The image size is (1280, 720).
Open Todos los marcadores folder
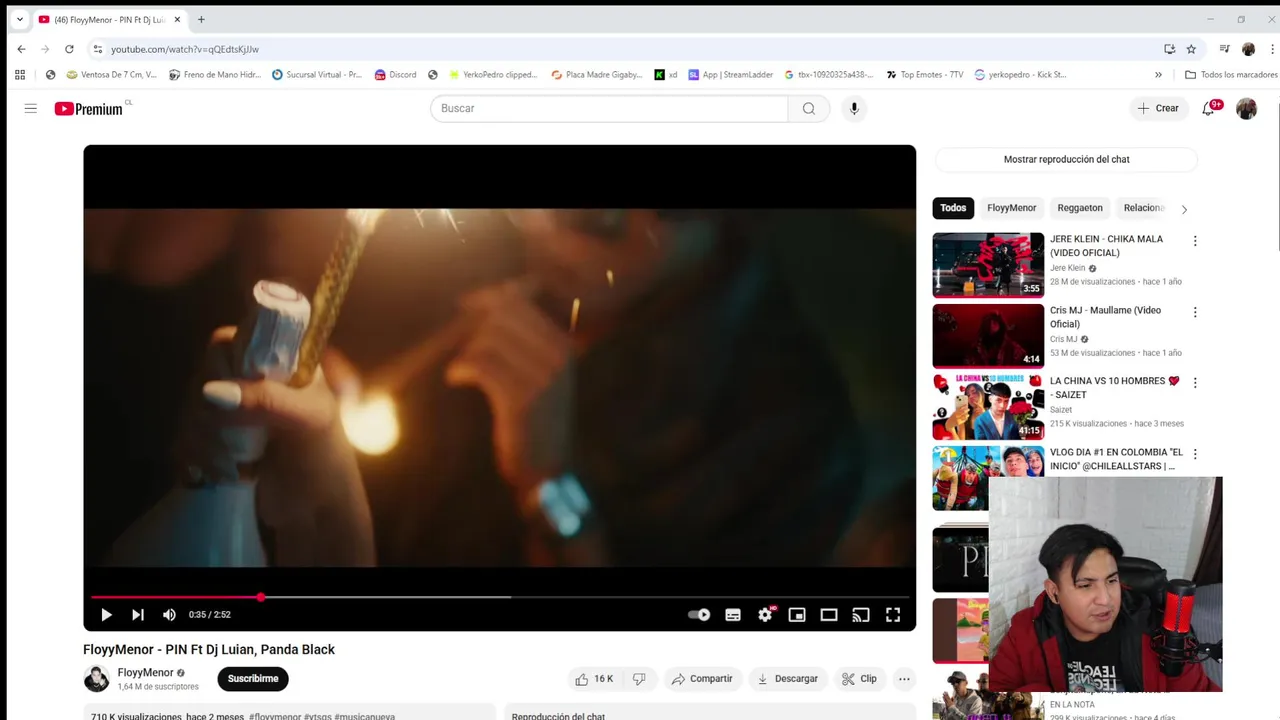[1231, 74]
